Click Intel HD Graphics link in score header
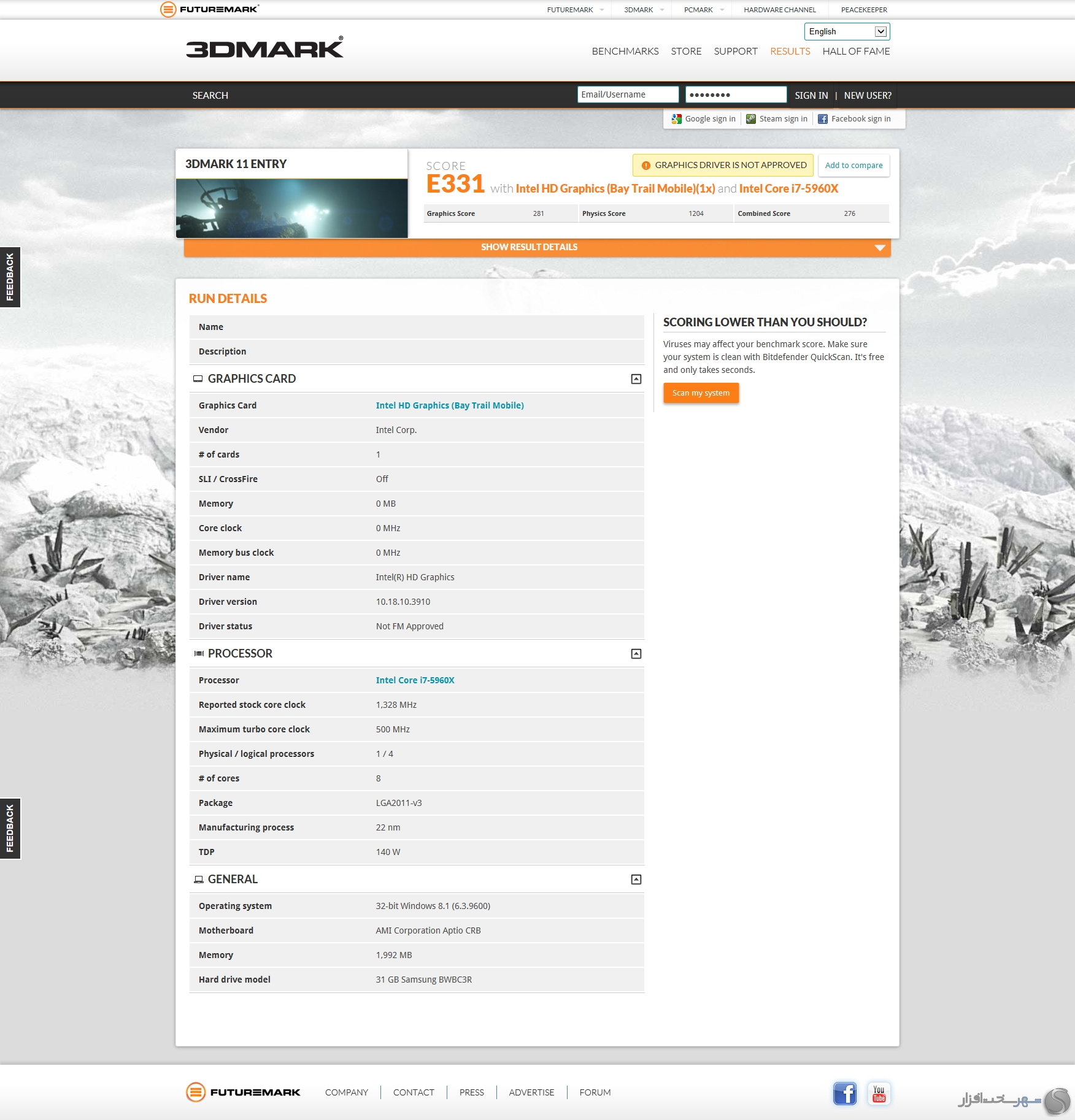Screen dimensions: 1075x1120 615,189
